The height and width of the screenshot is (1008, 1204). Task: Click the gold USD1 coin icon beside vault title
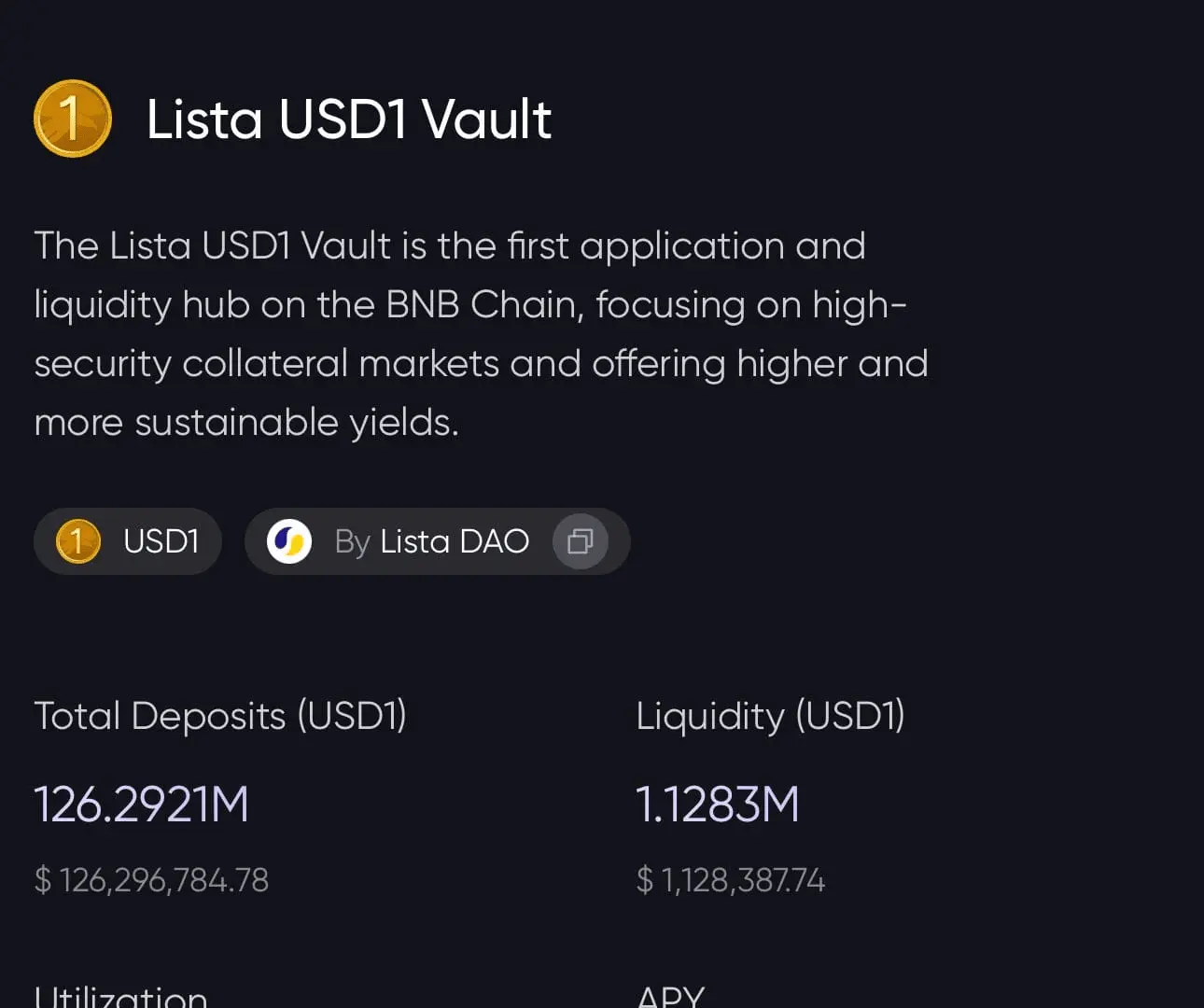tap(73, 119)
